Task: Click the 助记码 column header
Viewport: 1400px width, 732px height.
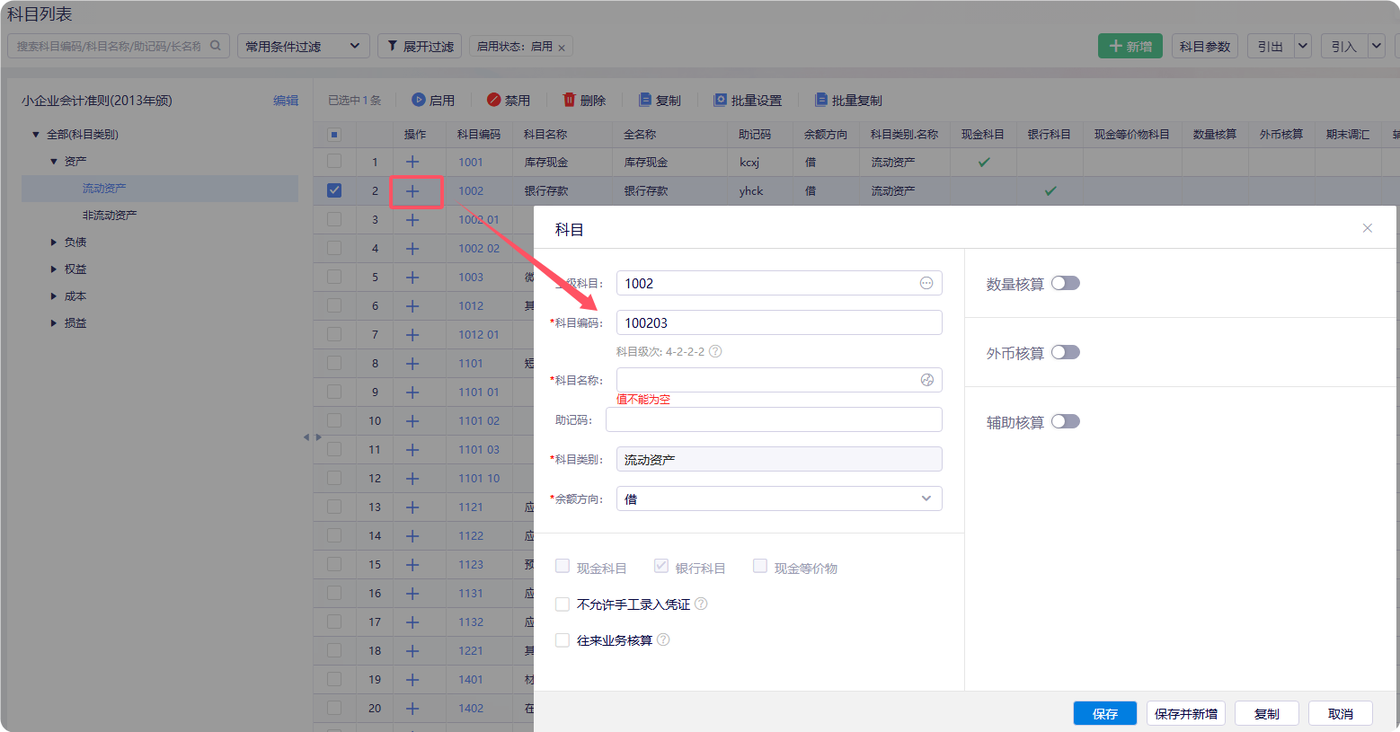Action: point(756,134)
